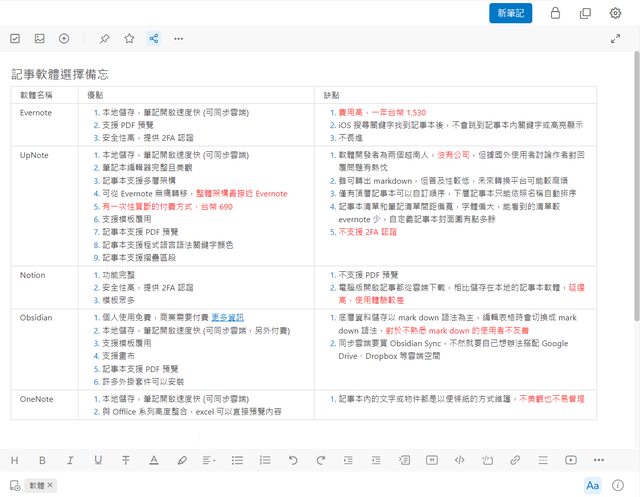The image size is (640, 497).
Task: Insert a checkbox to-do item
Action: (x=15, y=39)
